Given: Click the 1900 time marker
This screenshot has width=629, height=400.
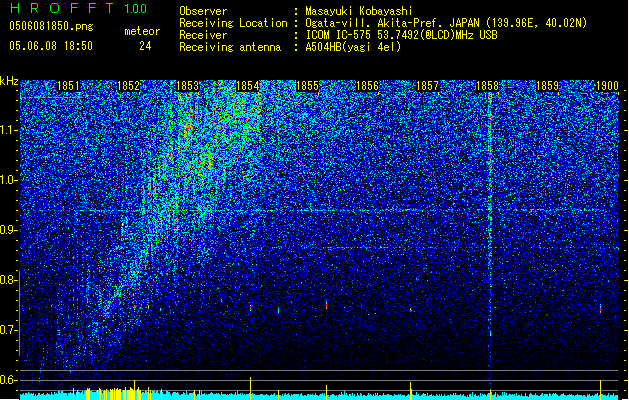Looking at the screenshot, I should pyautogui.click(x=607, y=86).
